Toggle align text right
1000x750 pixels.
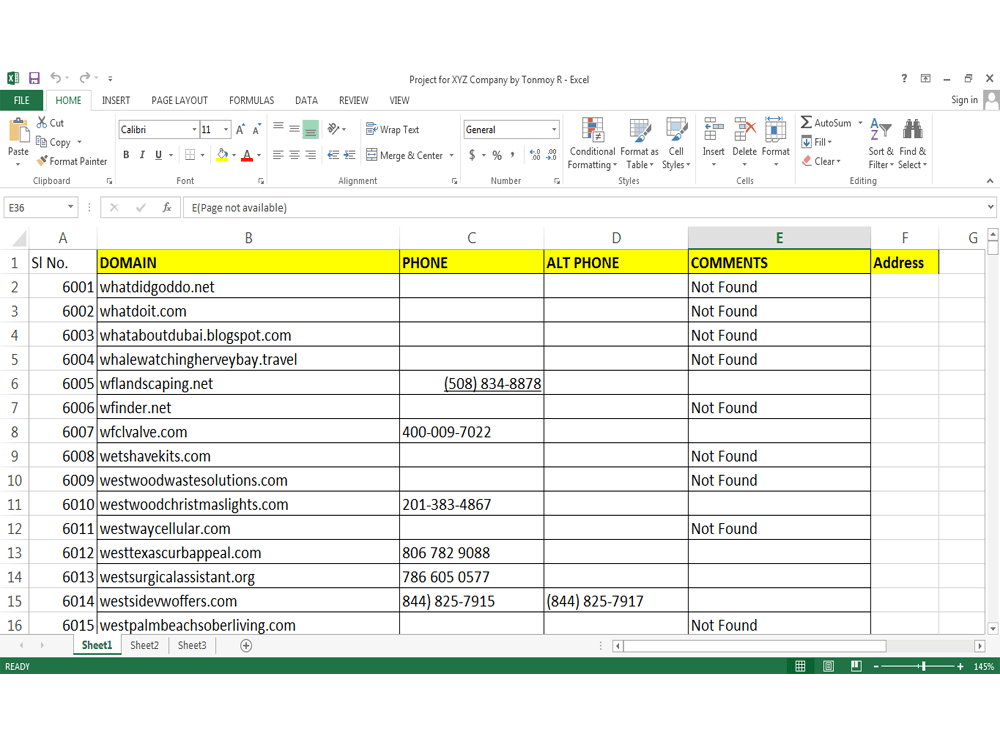(311, 155)
